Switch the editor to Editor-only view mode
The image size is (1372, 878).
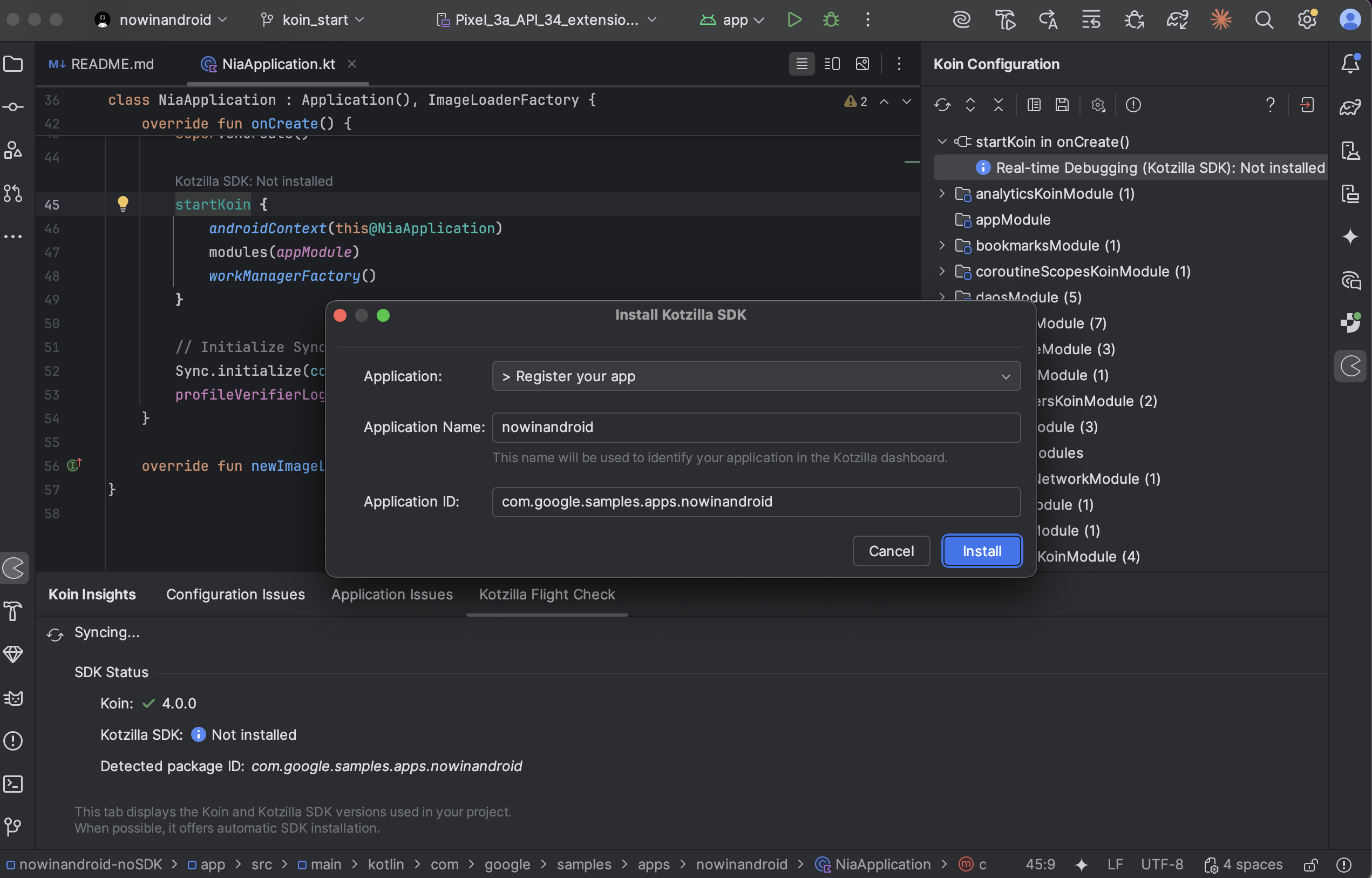click(x=801, y=64)
